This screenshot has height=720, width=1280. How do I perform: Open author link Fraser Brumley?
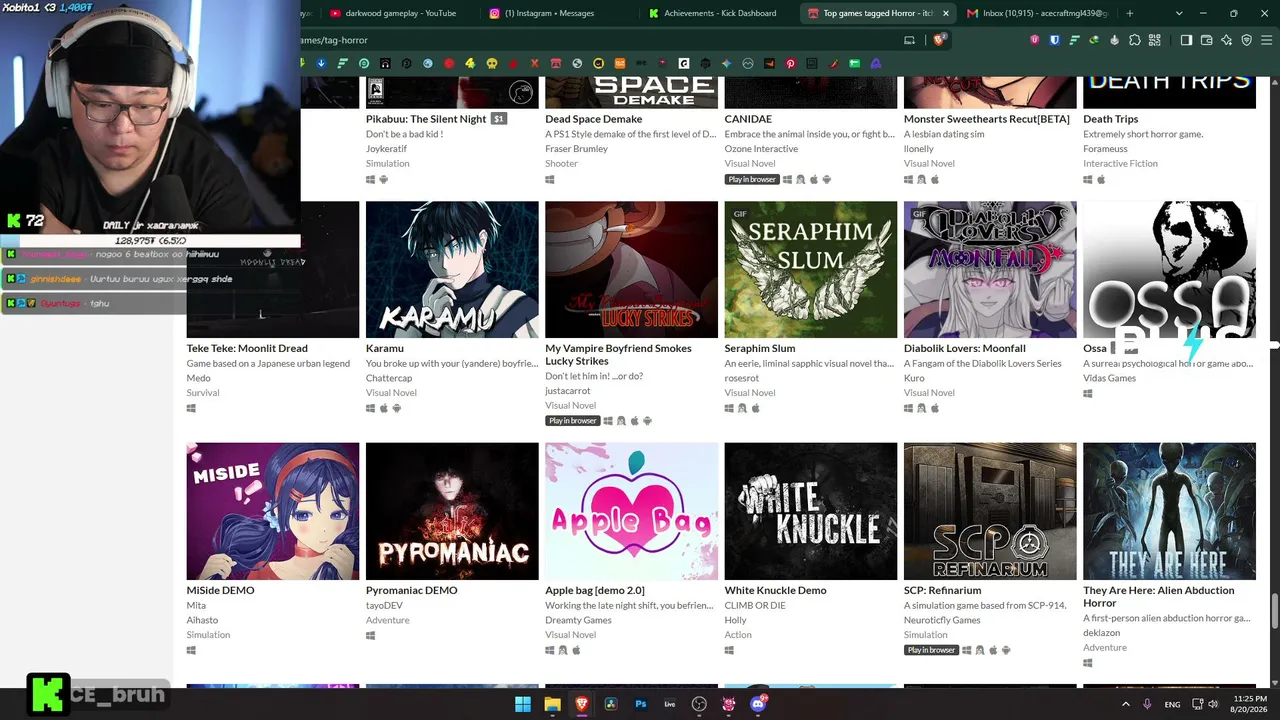[577, 149]
